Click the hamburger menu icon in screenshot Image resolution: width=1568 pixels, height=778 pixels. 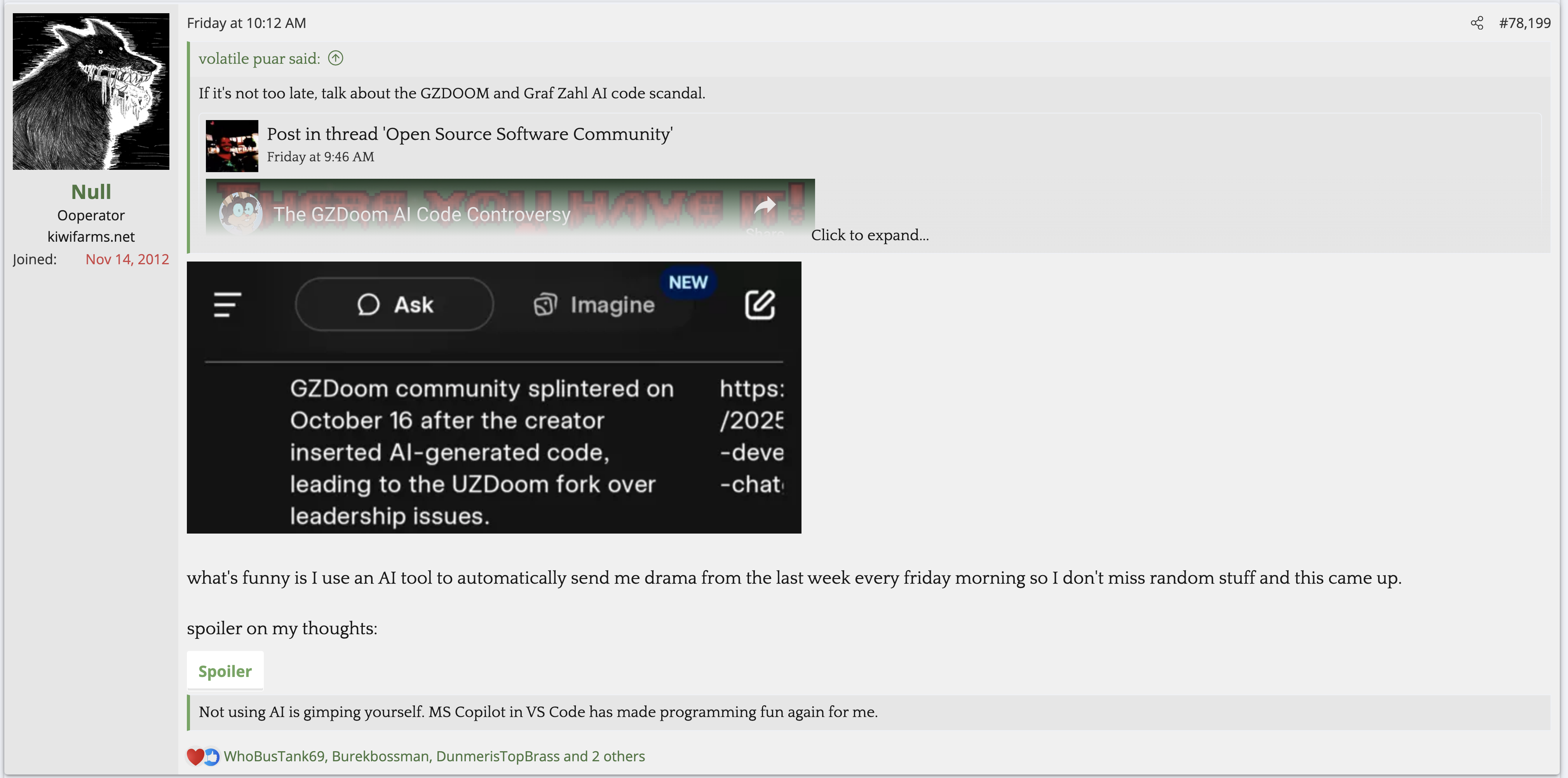(227, 304)
